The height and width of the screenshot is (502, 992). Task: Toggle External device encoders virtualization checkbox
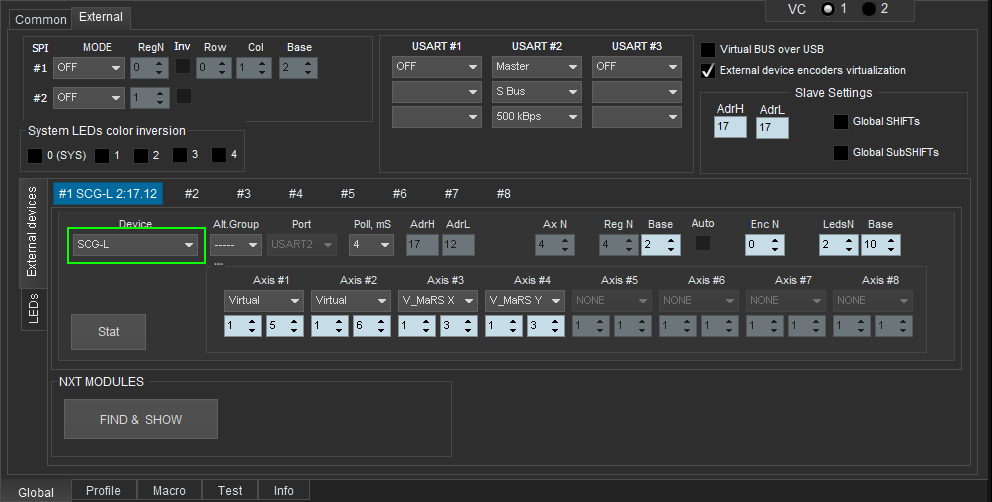708,70
